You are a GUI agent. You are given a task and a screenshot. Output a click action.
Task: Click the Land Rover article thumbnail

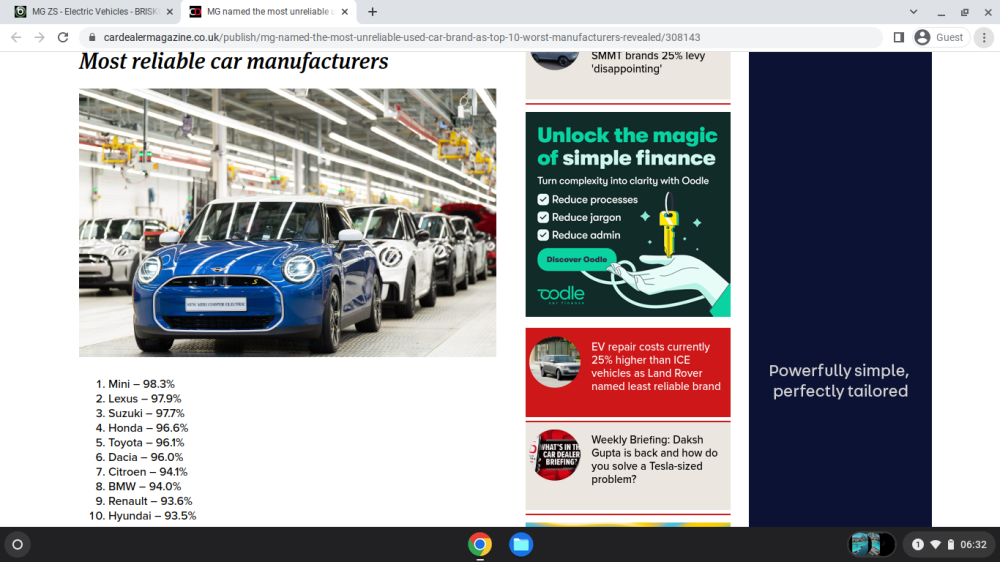pyautogui.click(x=555, y=362)
